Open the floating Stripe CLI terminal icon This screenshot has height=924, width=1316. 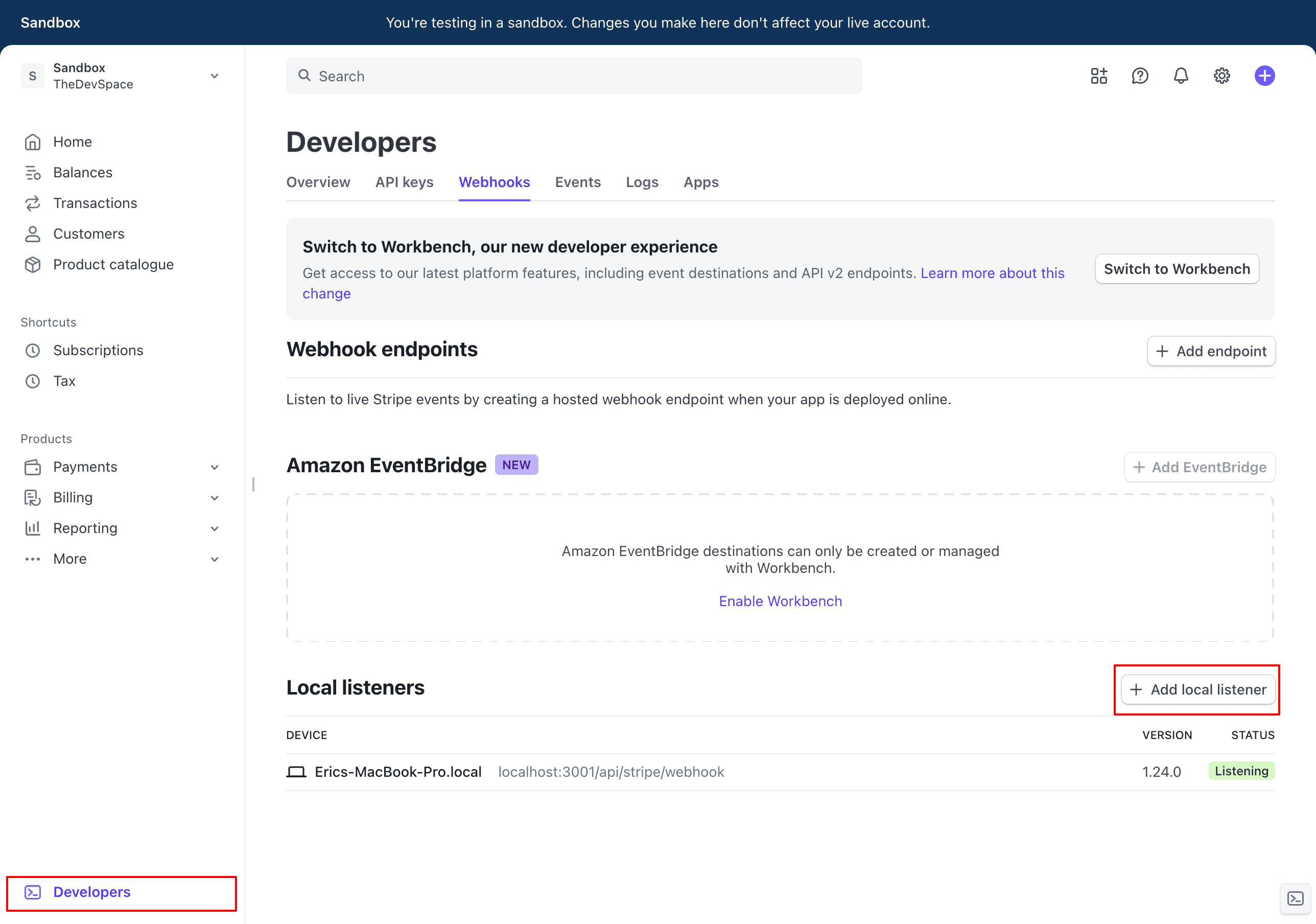click(x=1296, y=899)
